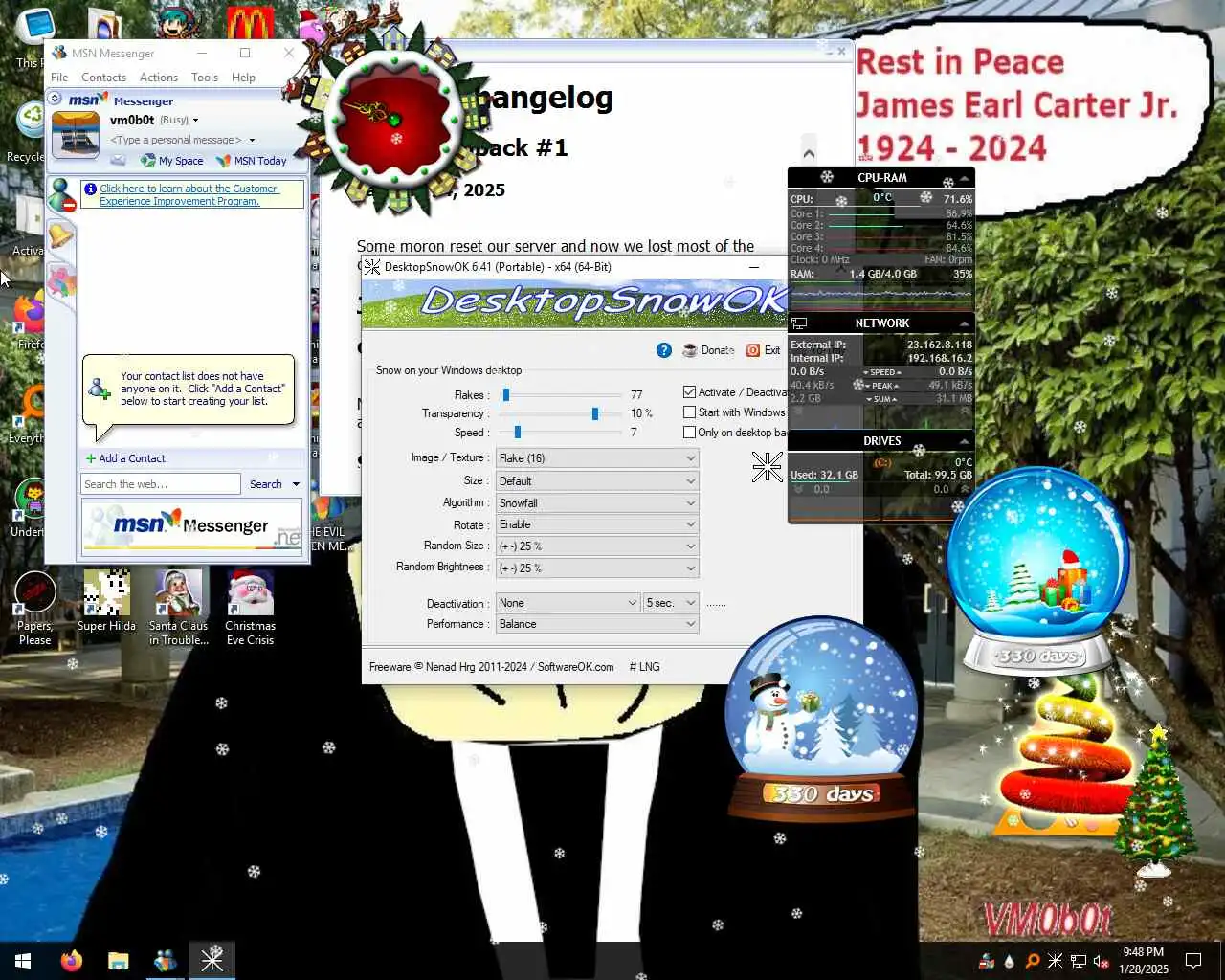Click the Freeware Nenad Hrg SoftwareOK.com text

coord(491,667)
